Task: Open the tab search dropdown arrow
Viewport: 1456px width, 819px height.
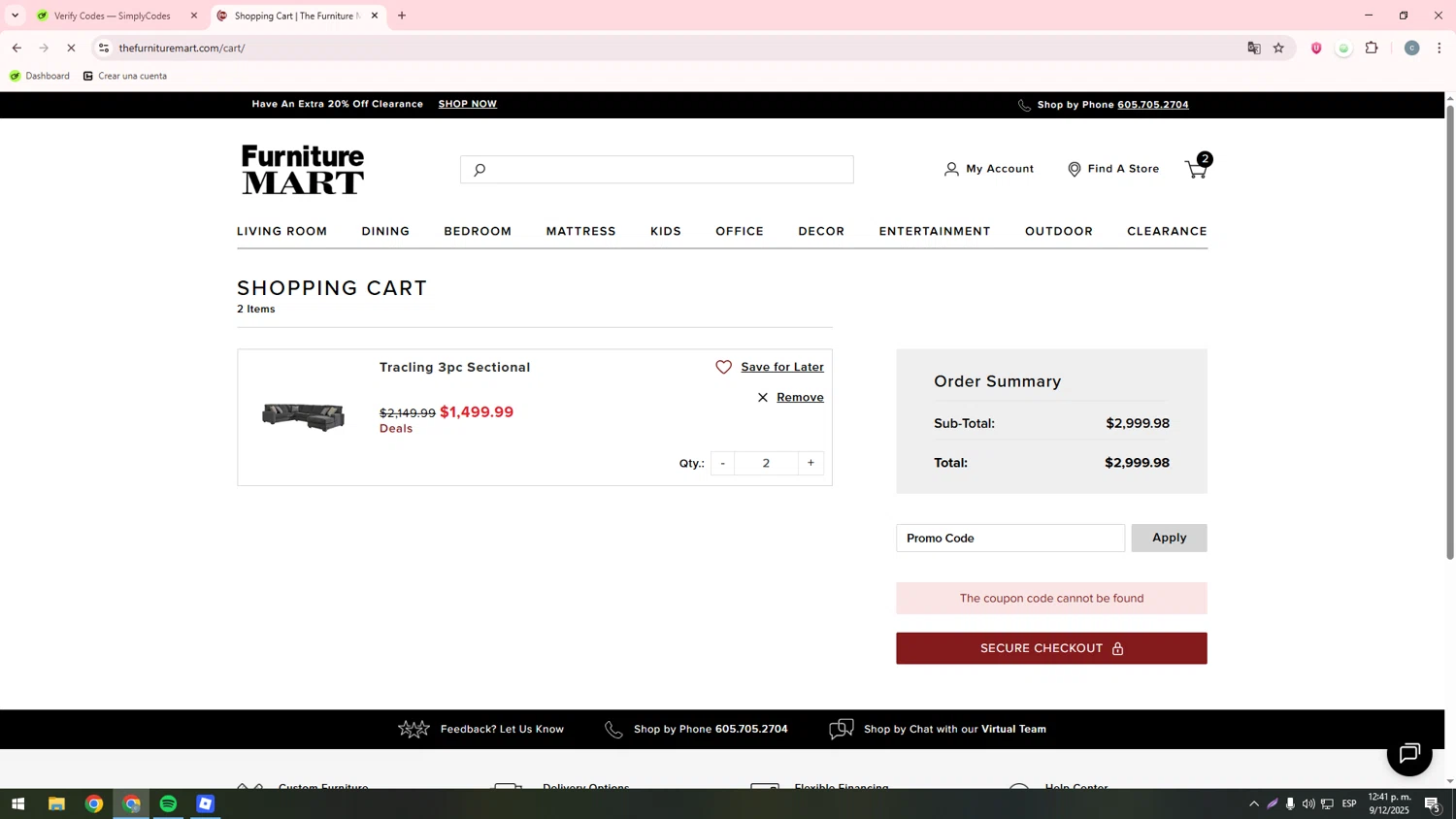Action: tap(15, 16)
